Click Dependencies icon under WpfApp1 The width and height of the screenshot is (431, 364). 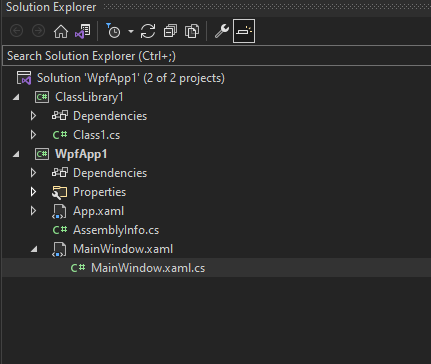pos(60,173)
